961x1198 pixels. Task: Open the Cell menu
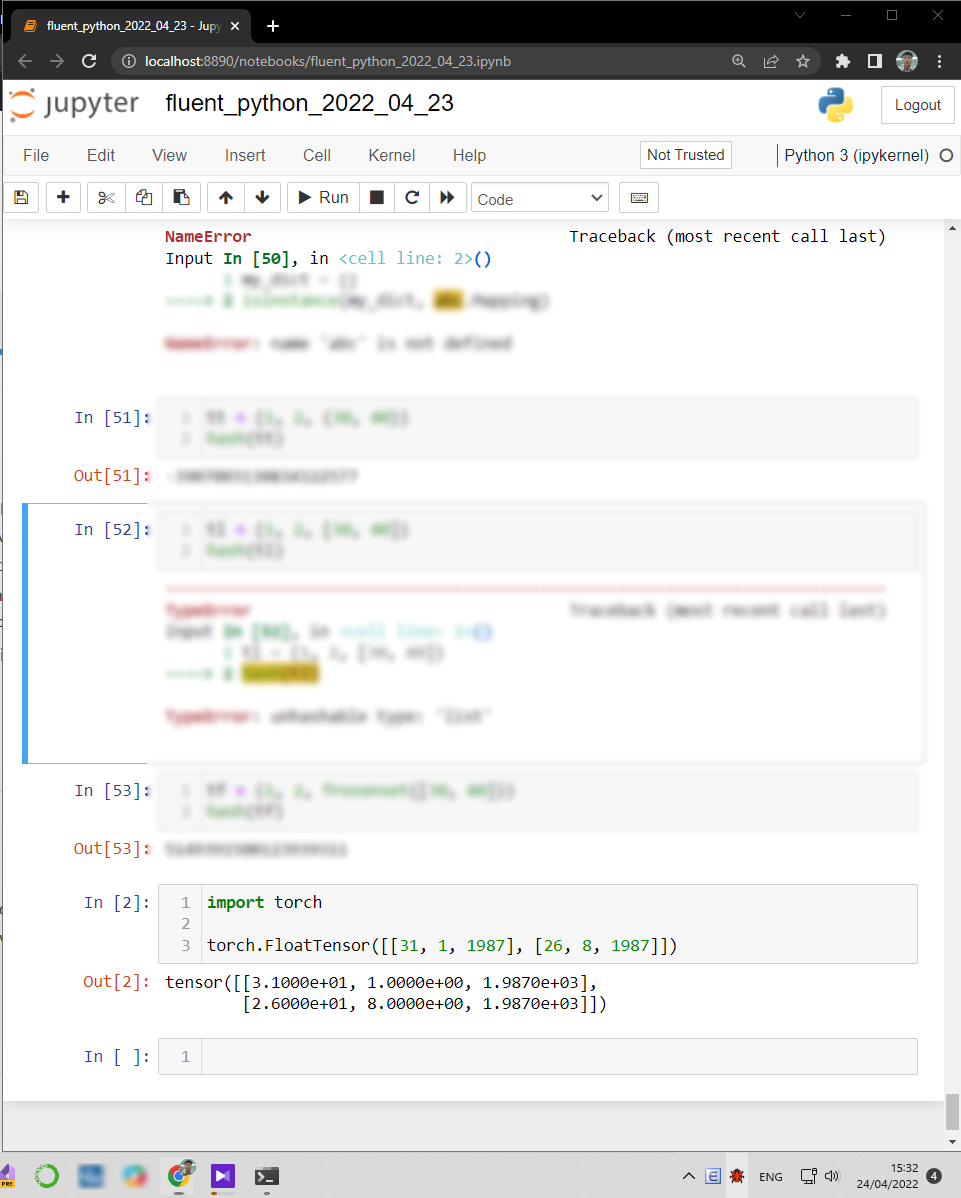(317, 155)
